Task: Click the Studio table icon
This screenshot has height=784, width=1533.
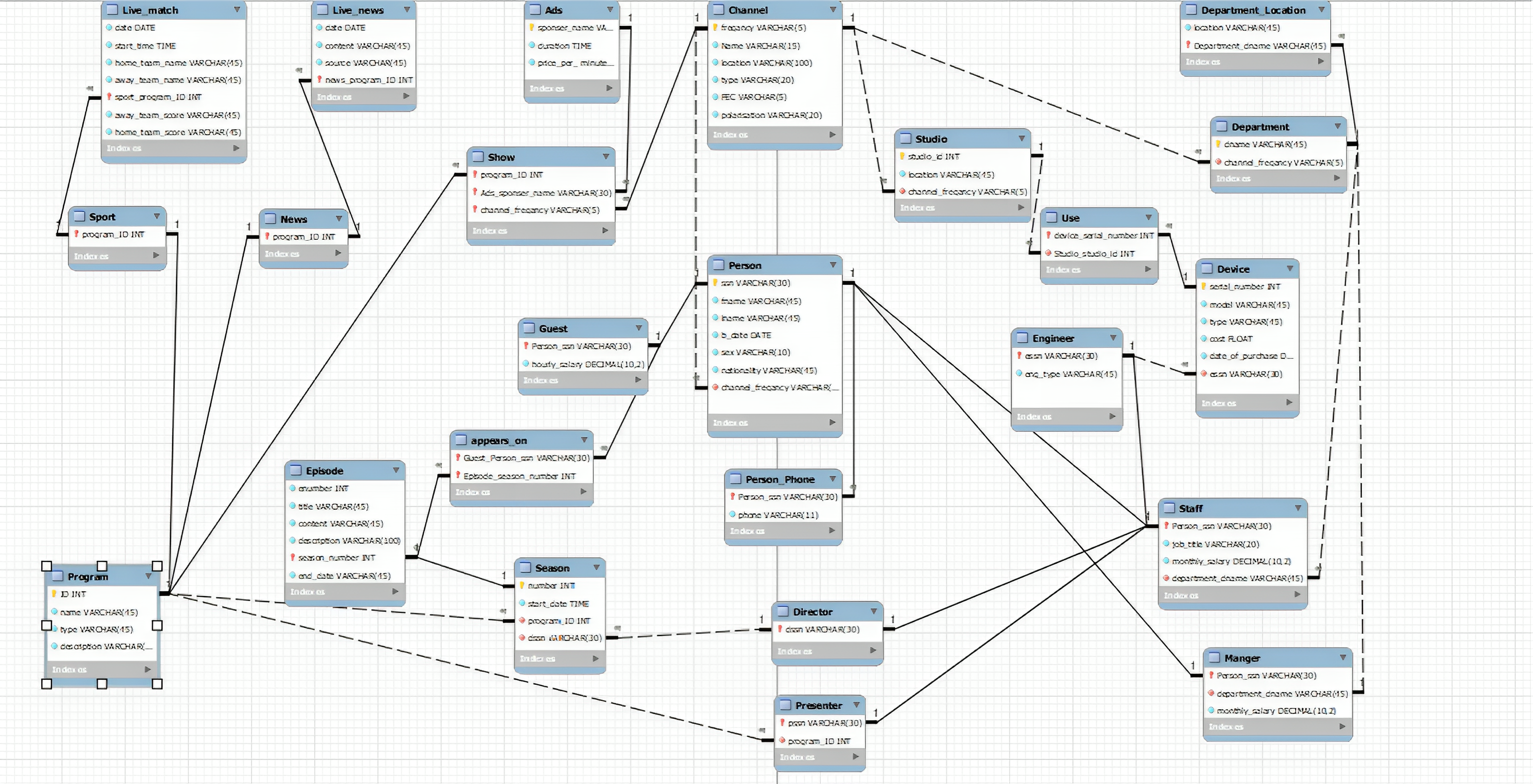Action: (905, 138)
